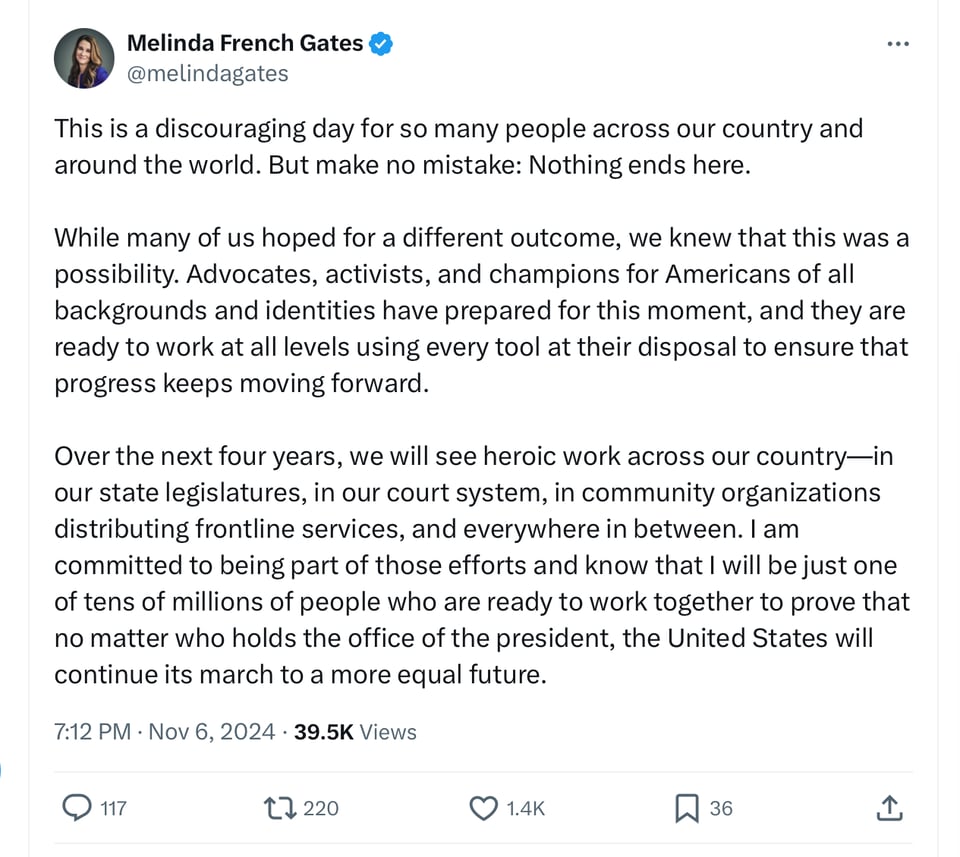Click the reply speech bubble icon
960x857 pixels.
[77, 807]
